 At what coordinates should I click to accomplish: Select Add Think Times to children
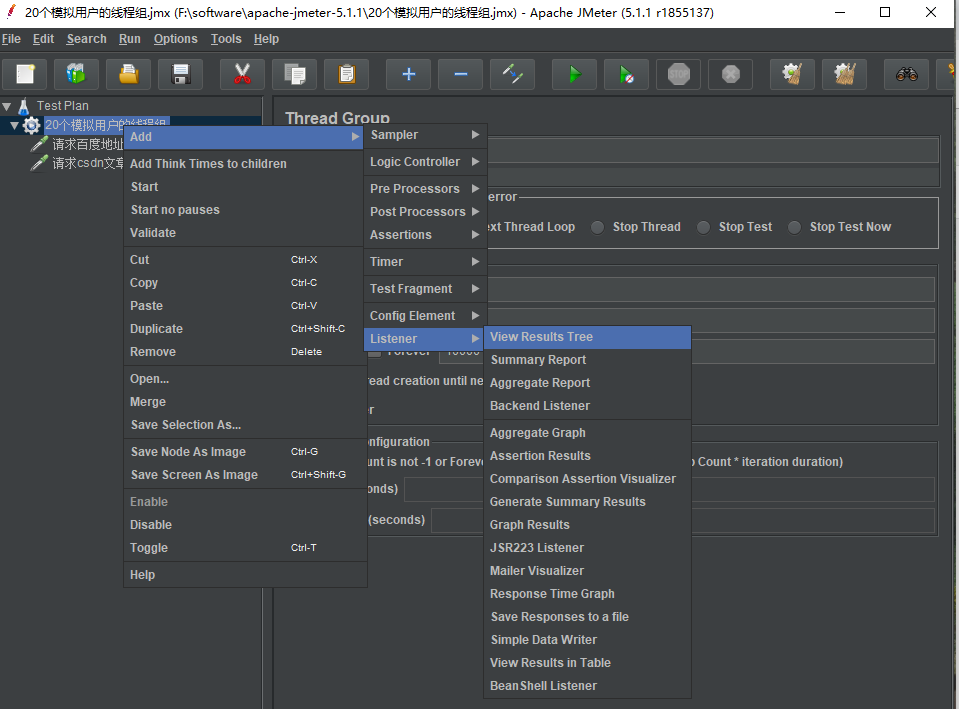tap(244, 164)
